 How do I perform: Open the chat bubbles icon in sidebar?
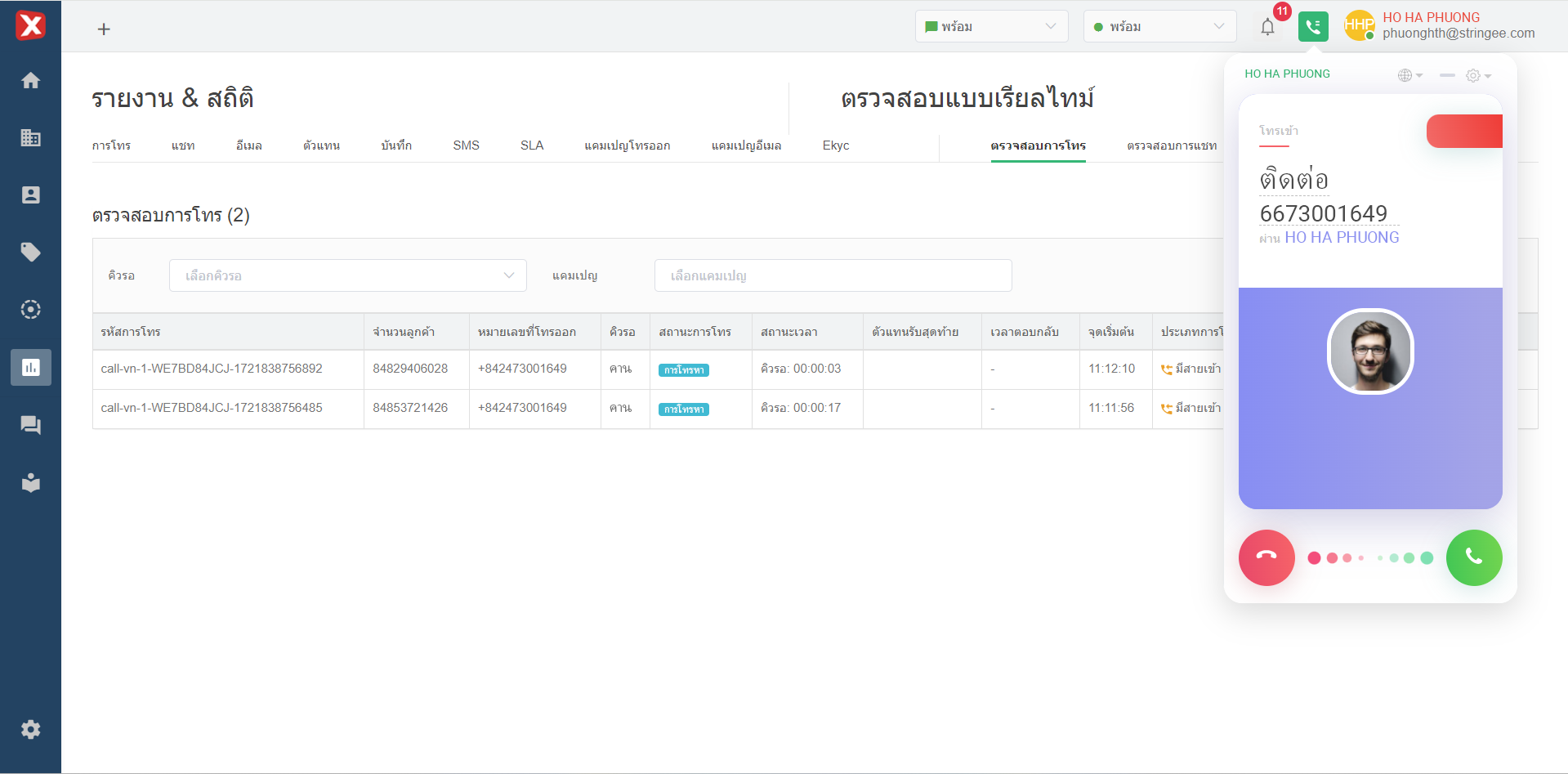point(30,425)
